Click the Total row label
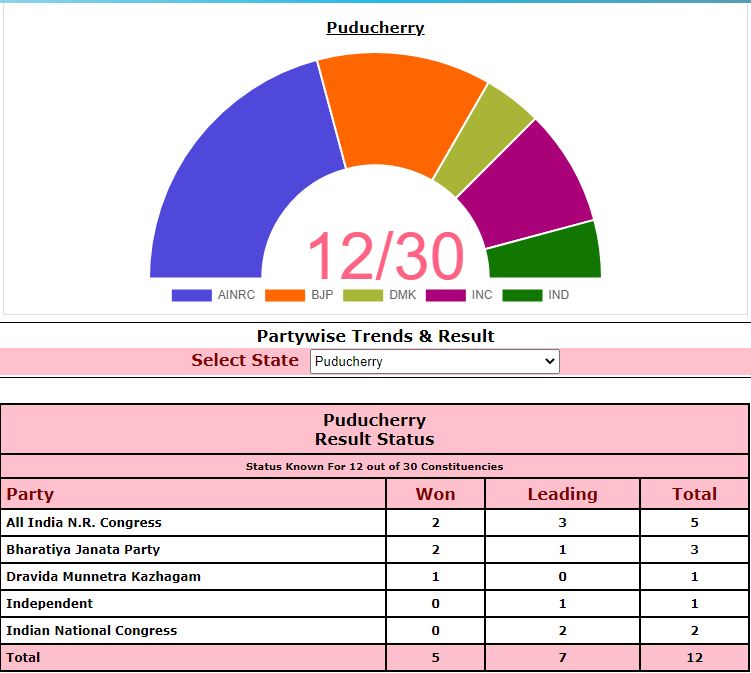The width and height of the screenshot is (751, 673). 23,658
